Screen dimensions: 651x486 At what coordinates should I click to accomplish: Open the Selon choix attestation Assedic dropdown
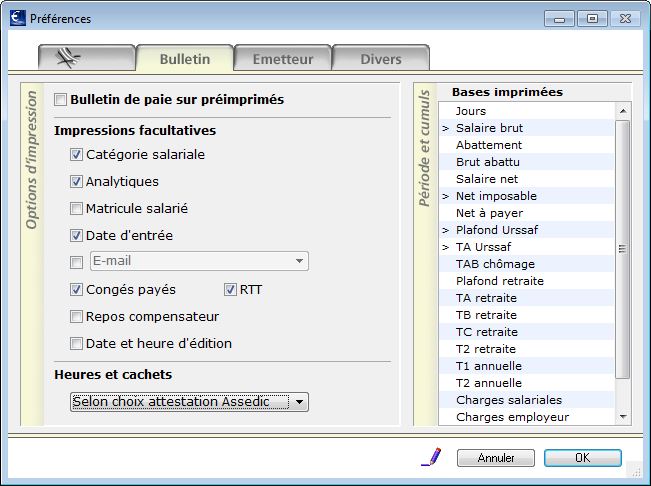pos(189,402)
